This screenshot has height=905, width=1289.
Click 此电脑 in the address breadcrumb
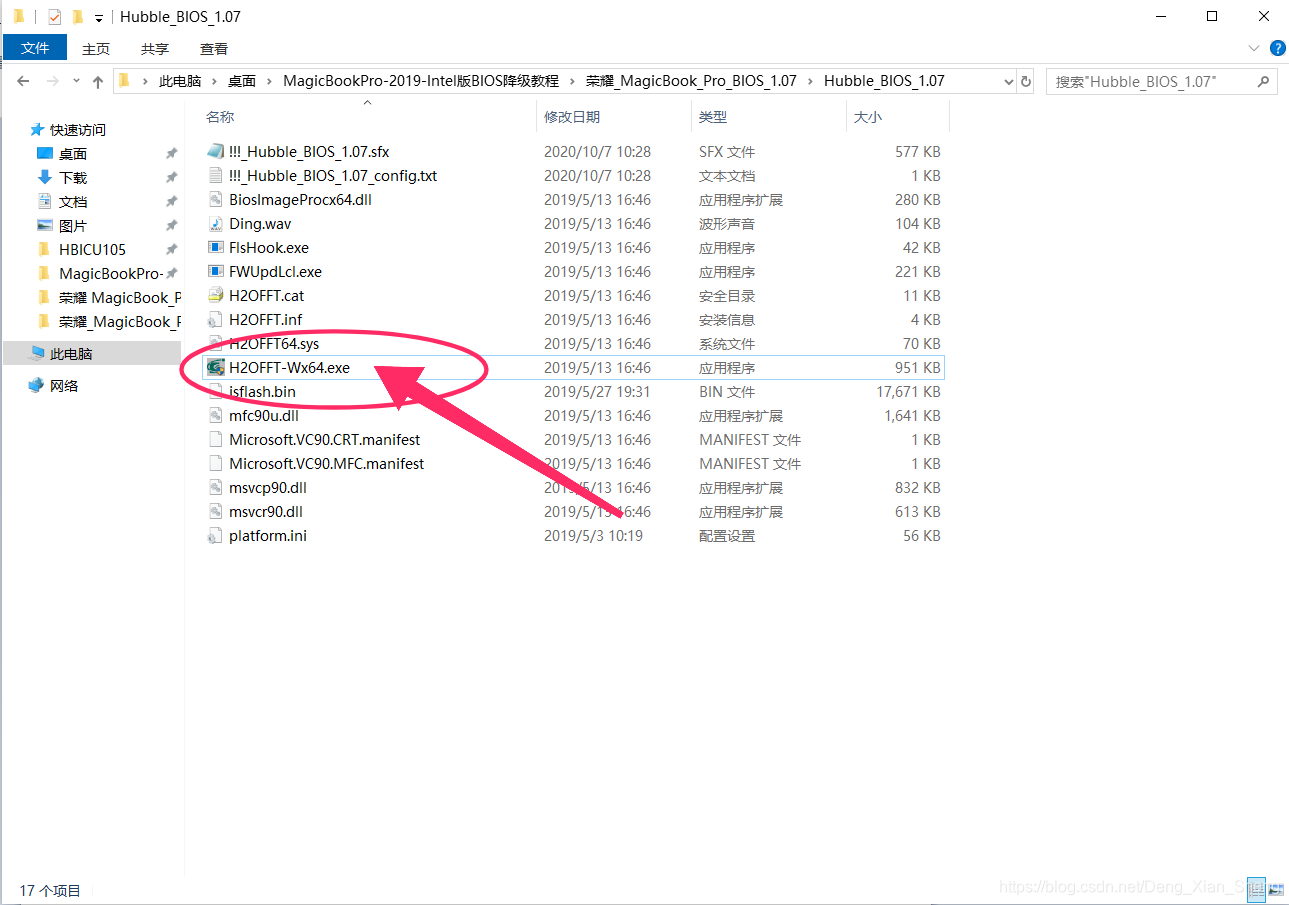tap(180, 81)
